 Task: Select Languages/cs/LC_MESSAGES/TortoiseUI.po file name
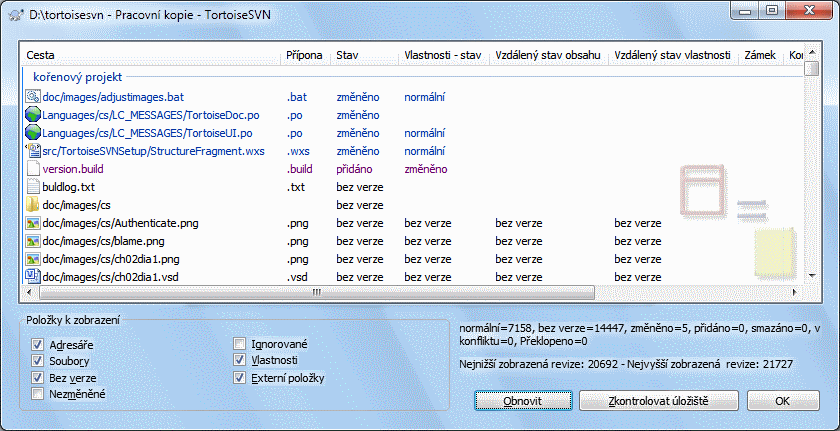point(147,133)
